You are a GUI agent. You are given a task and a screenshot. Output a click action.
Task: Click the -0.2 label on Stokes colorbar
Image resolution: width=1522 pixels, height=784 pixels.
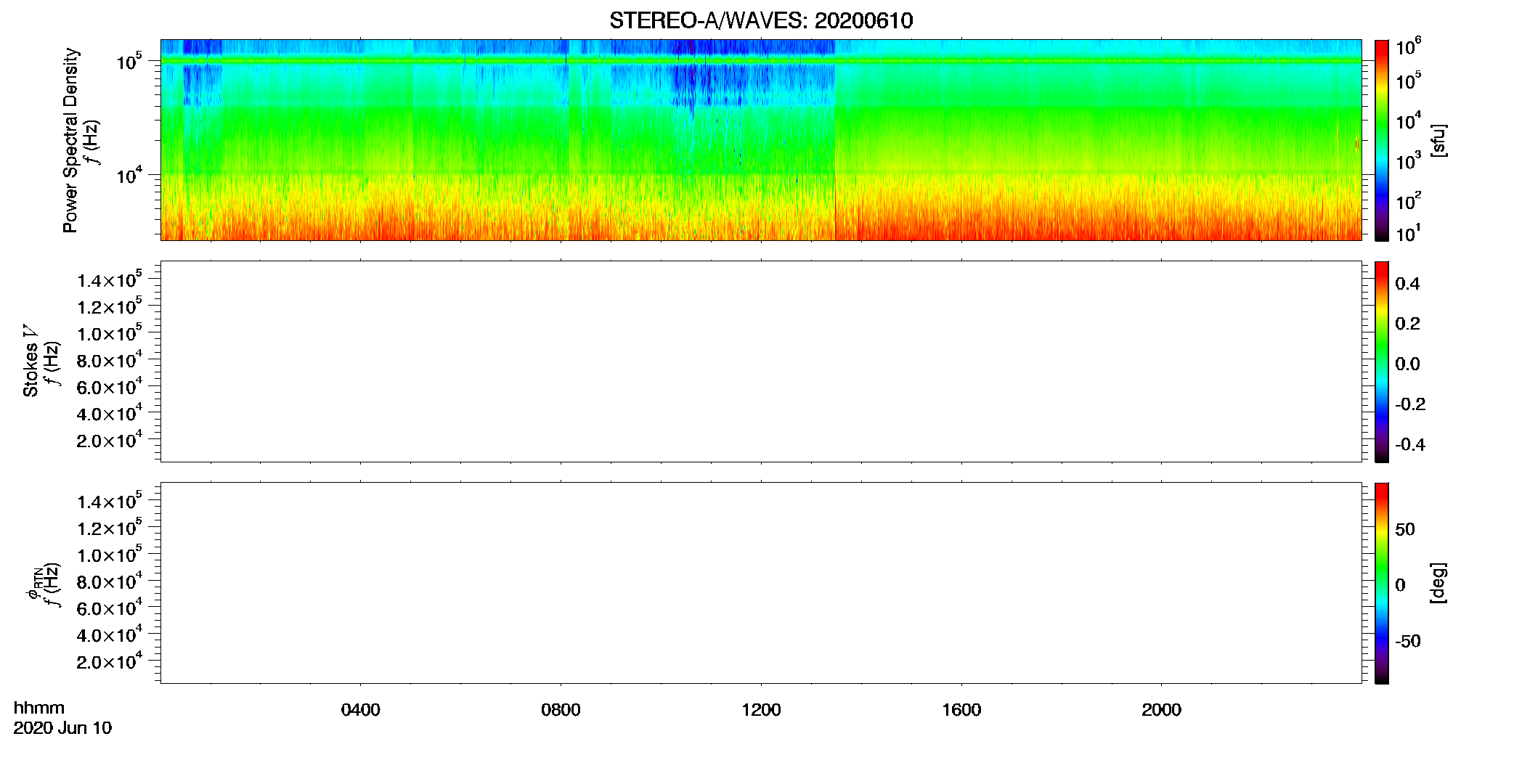[1410, 404]
